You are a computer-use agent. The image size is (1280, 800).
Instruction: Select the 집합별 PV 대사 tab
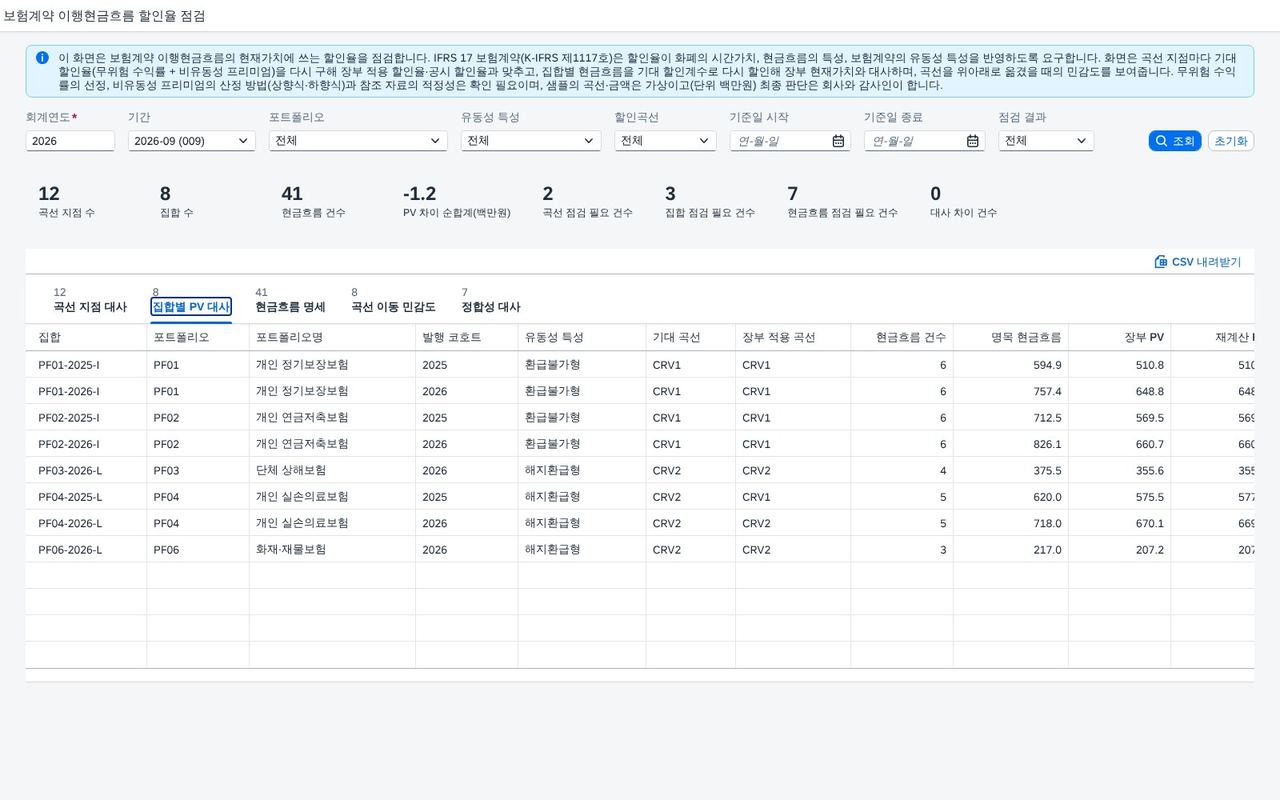(191, 307)
